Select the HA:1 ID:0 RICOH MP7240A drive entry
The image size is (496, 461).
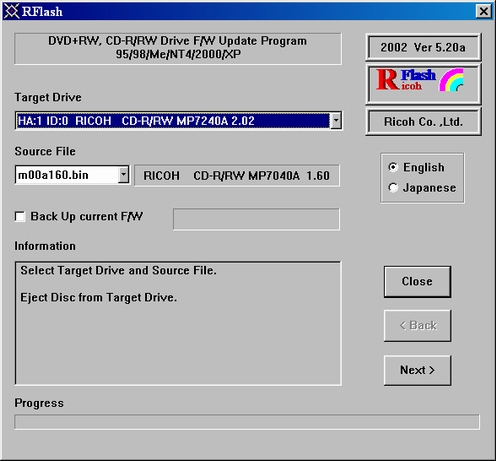tap(173, 120)
